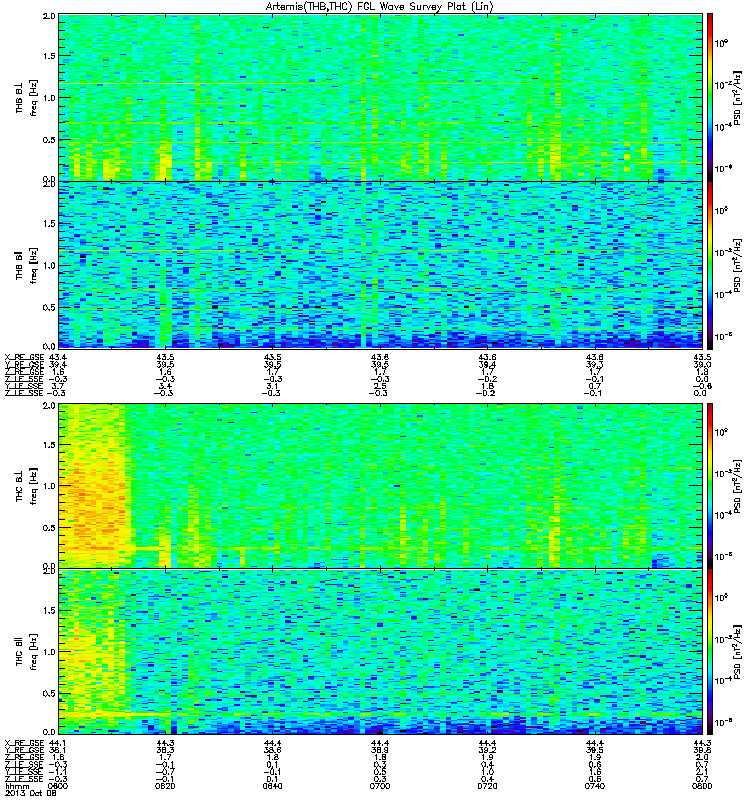The image size is (750, 800).
Task: Click the 1.5 frequency tick of the THC B⊥ panel
Action: click(49, 445)
